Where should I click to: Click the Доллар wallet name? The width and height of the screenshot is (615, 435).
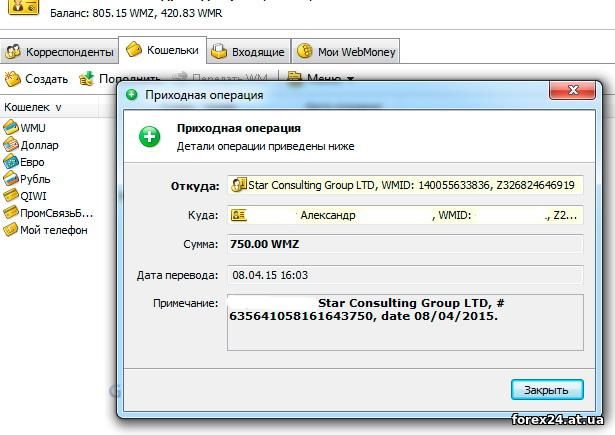point(39,145)
